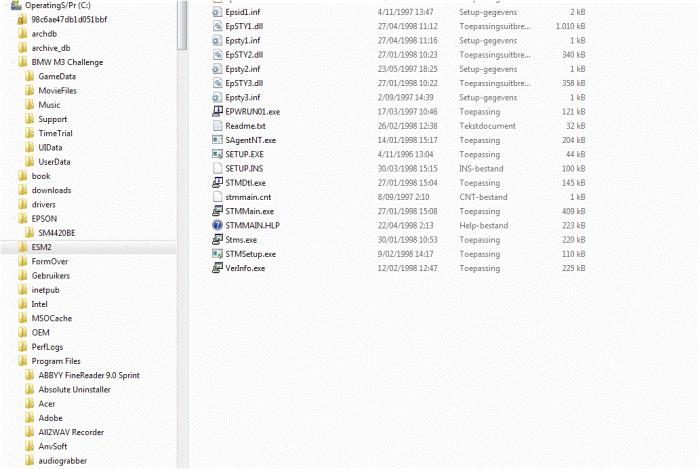This screenshot has width=700, height=469.
Task: Open the UserData subfolder
Action: coord(54,162)
